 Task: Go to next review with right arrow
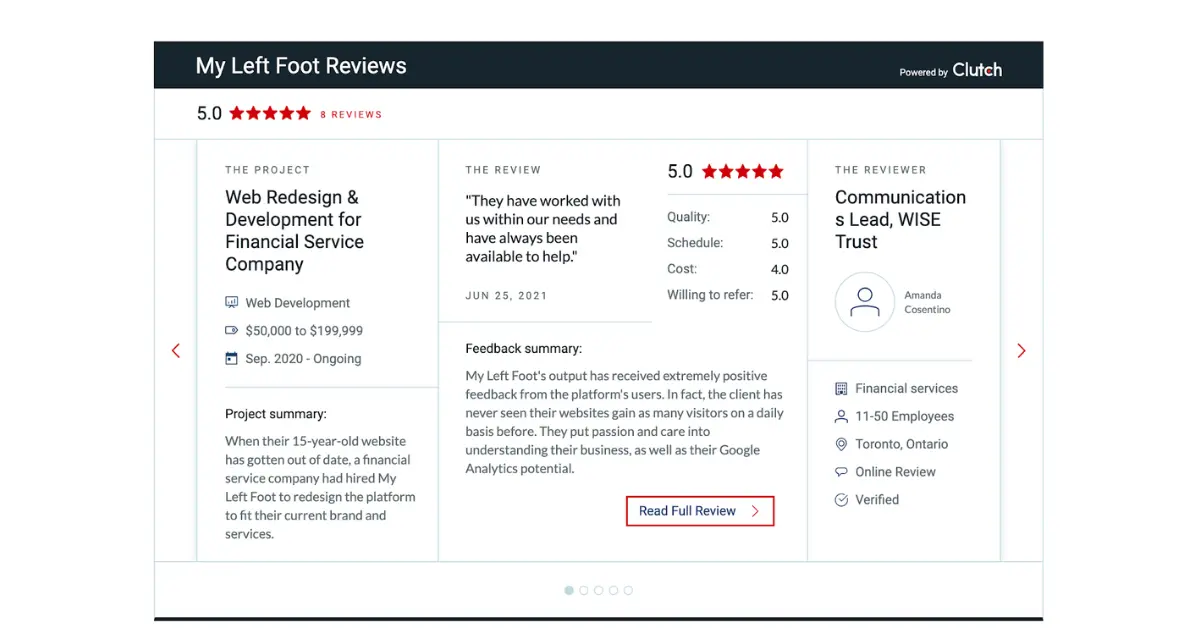1021,351
